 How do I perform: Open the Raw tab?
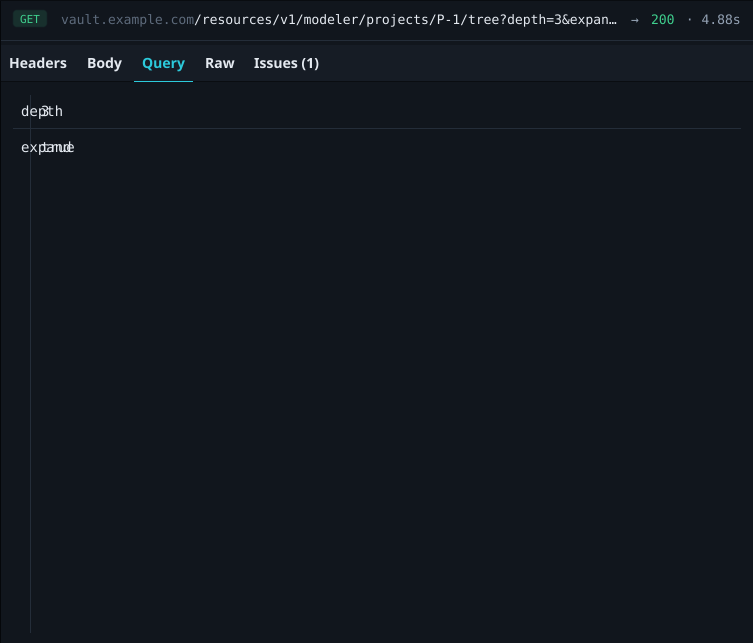point(219,63)
